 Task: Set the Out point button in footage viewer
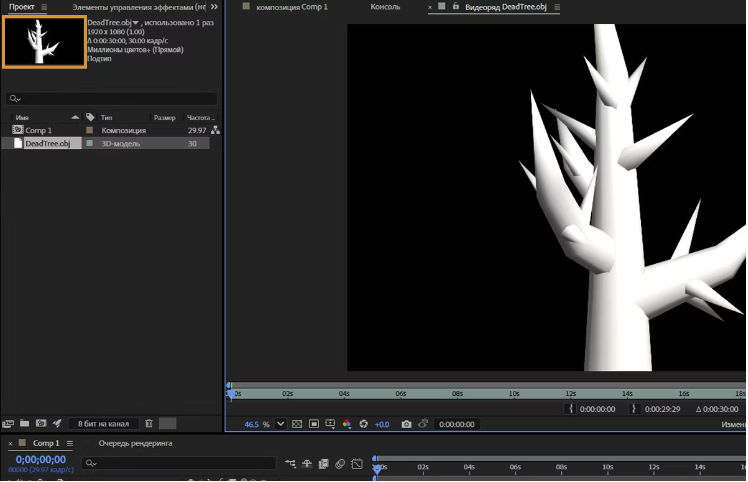634,409
